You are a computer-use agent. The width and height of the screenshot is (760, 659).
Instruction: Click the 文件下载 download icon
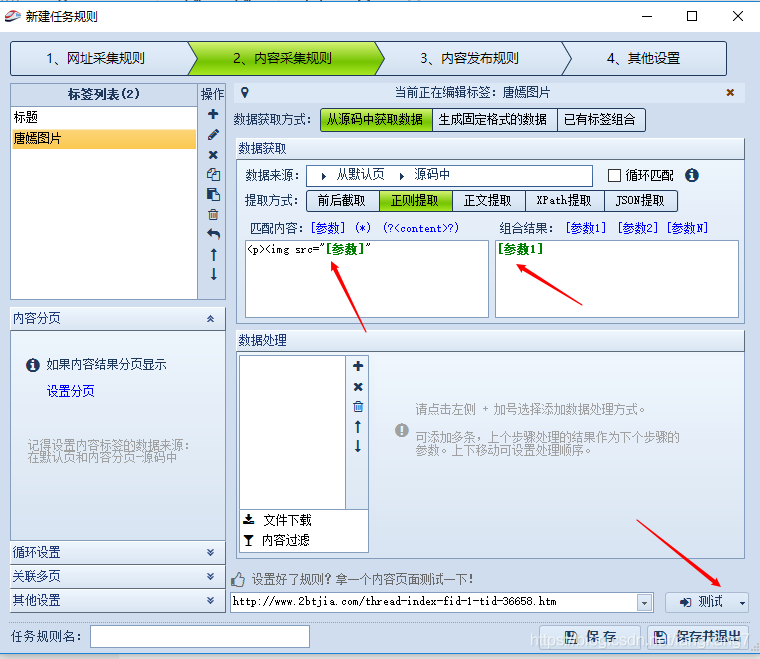click(249, 519)
